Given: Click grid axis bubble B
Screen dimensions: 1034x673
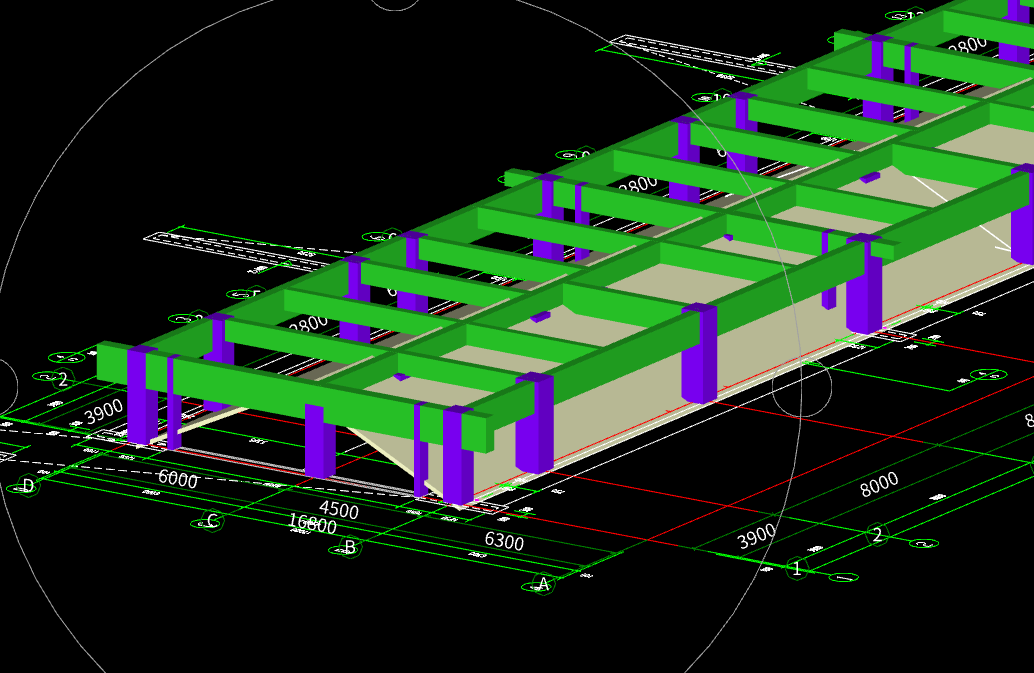Looking at the screenshot, I should click(x=350, y=547).
